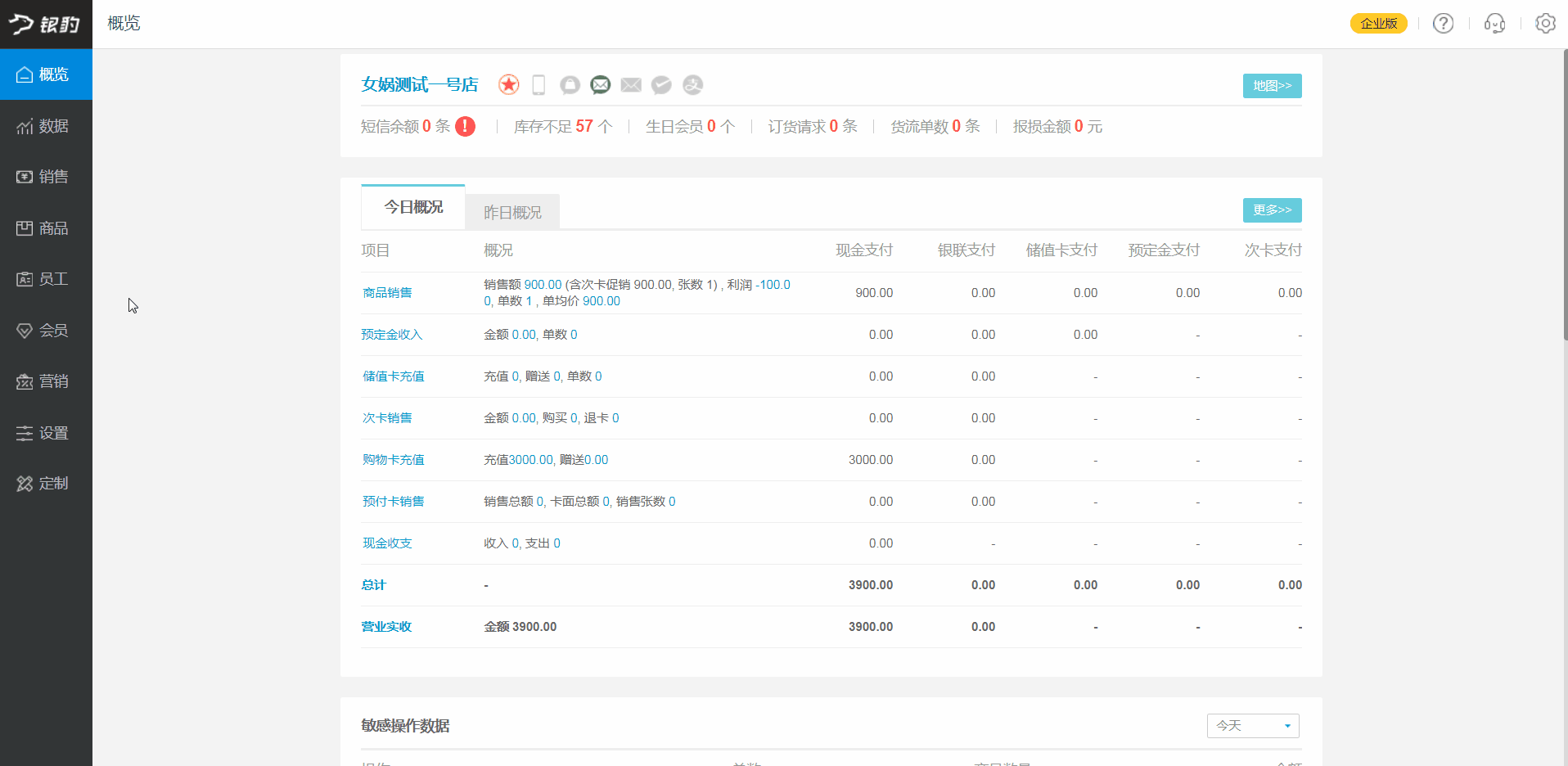1568x766 pixels.
Task: Switch to the 昨日概况 tab
Action: (x=512, y=213)
